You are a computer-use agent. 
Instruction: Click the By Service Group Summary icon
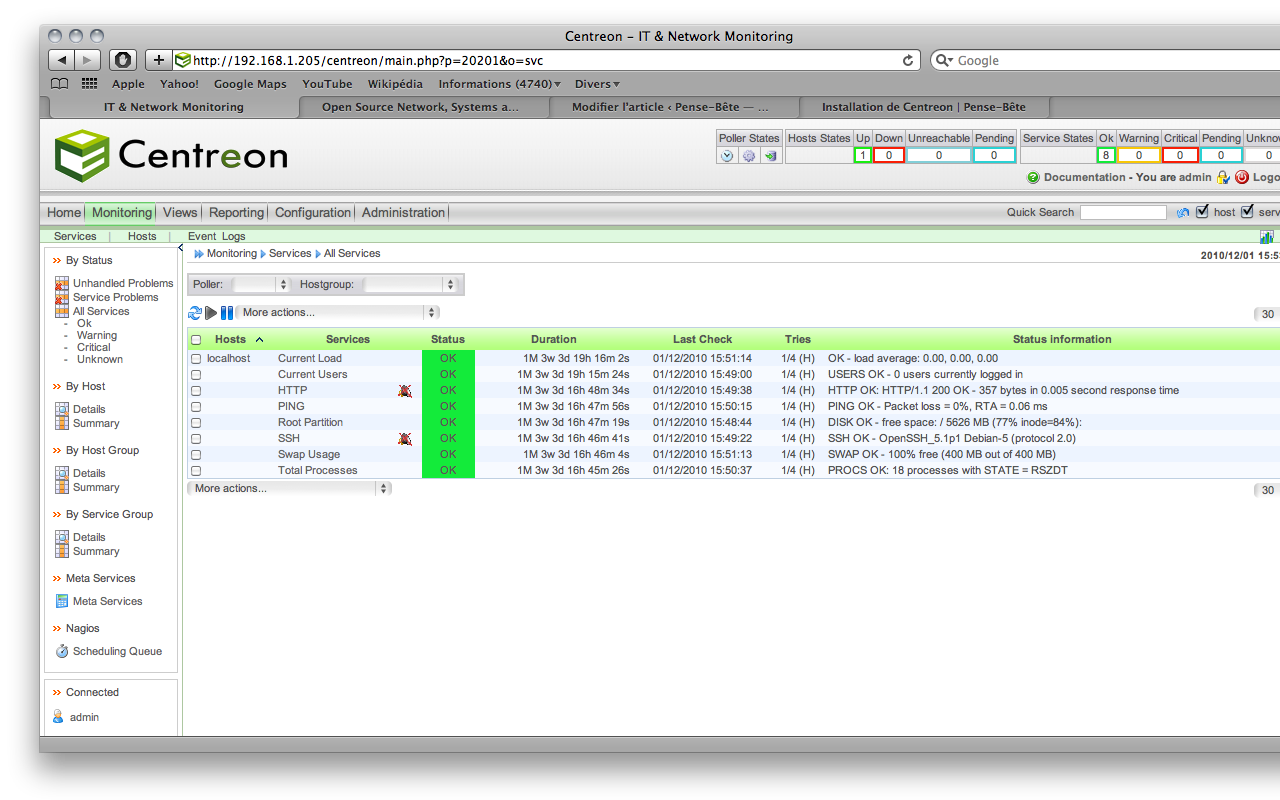pyautogui.click(x=62, y=551)
